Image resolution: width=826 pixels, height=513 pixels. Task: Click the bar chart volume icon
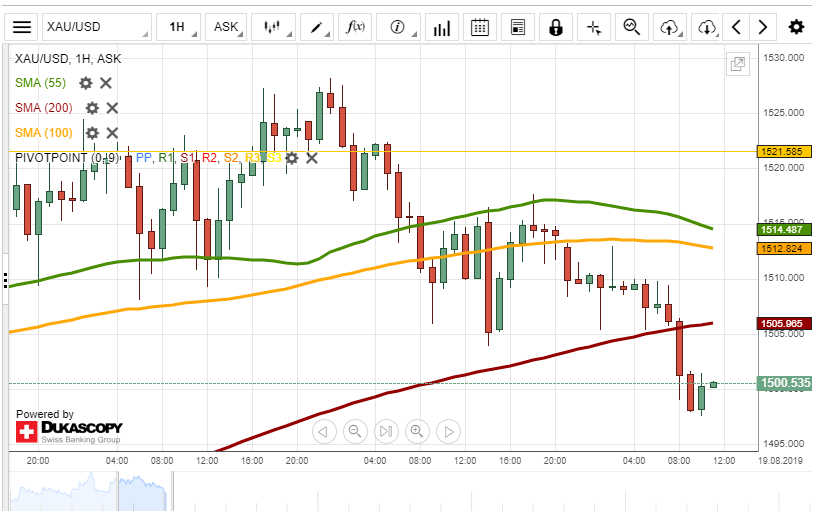coord(440,27)
